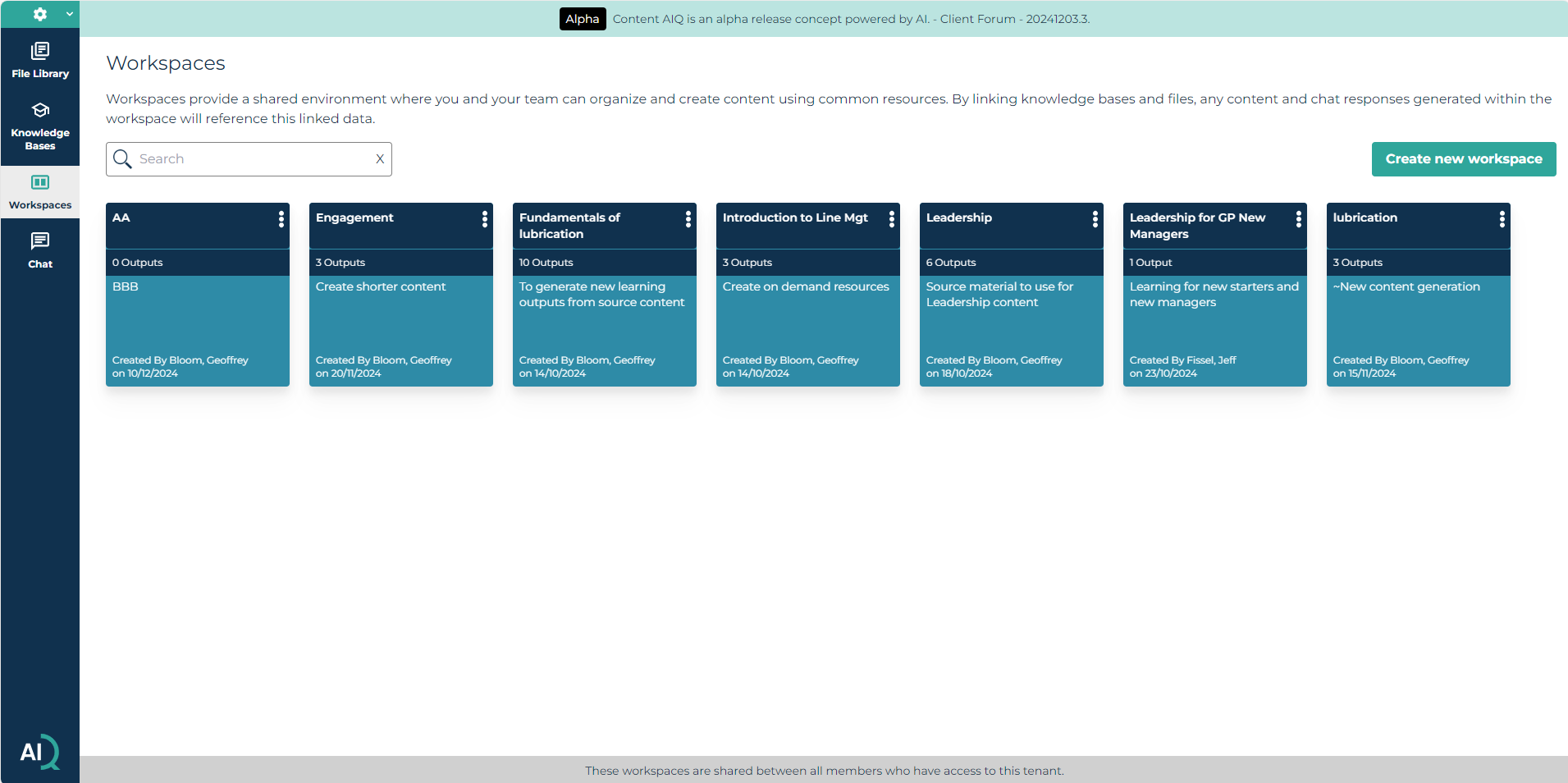The width and height of the screenshot is (1568, 783).
Task: Open options menu for AA workspace
Action: pyautogui.click(x=281, y=219)
